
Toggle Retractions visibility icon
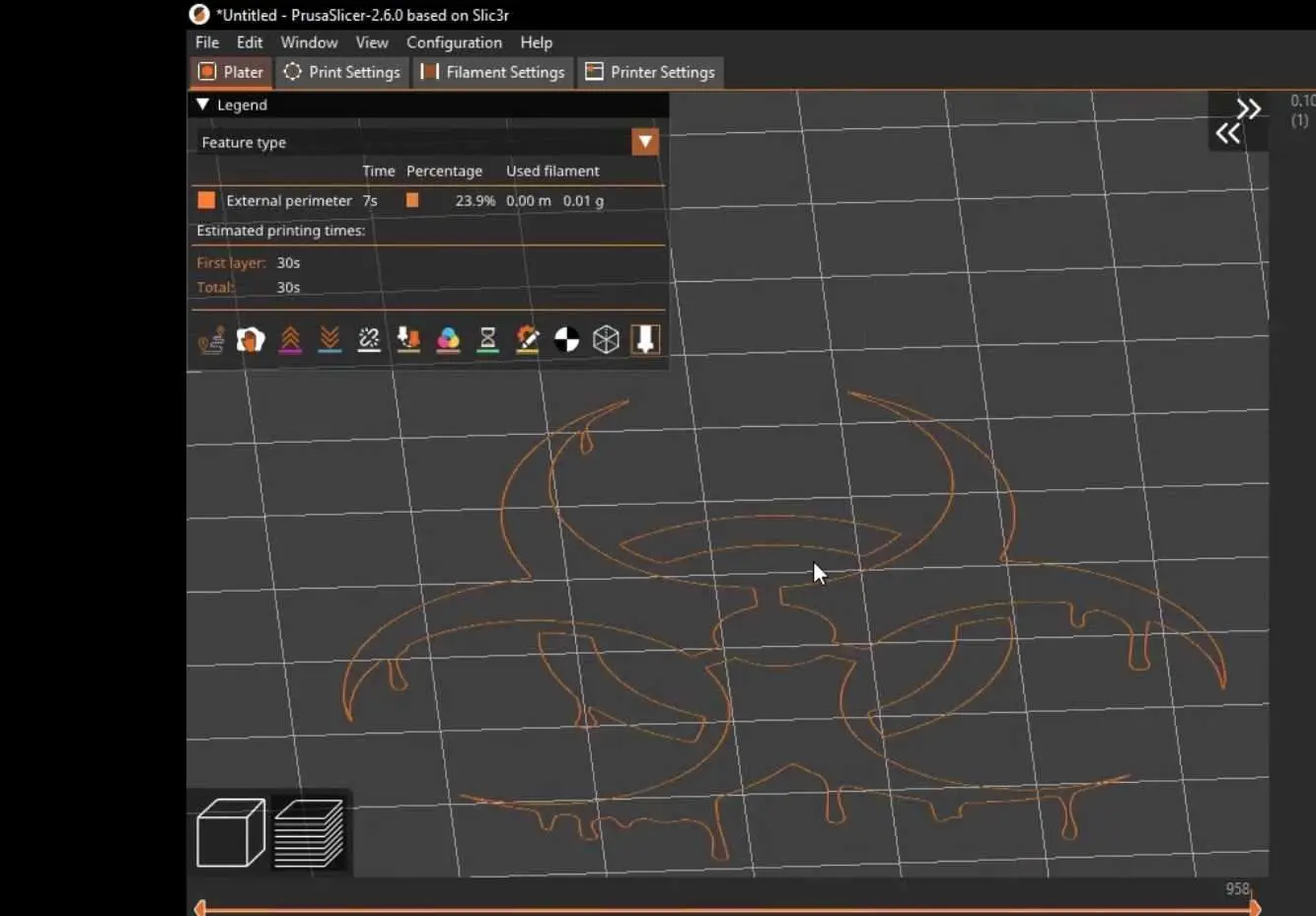coord(290,340)
